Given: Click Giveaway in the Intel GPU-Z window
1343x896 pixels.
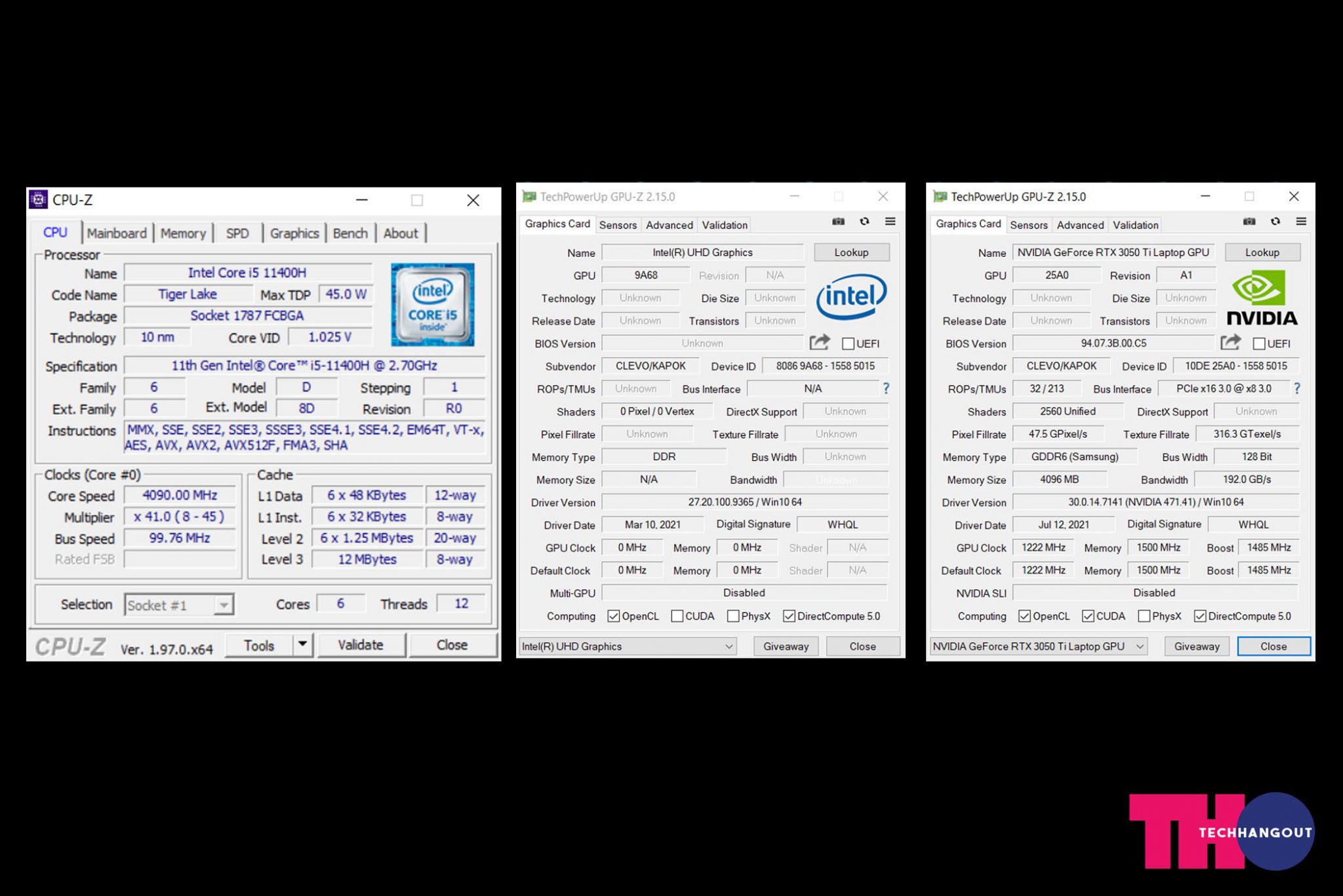Looking at the screenshot, I should click(786, 646).
